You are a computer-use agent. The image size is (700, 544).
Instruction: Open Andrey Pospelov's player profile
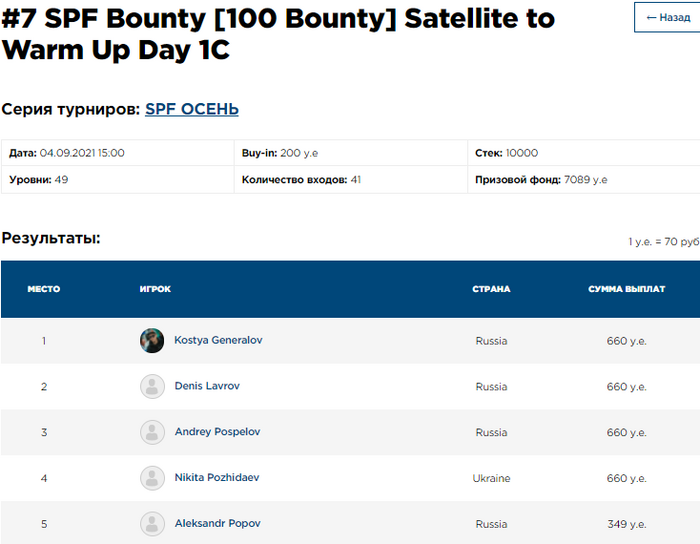click(217, 432)
